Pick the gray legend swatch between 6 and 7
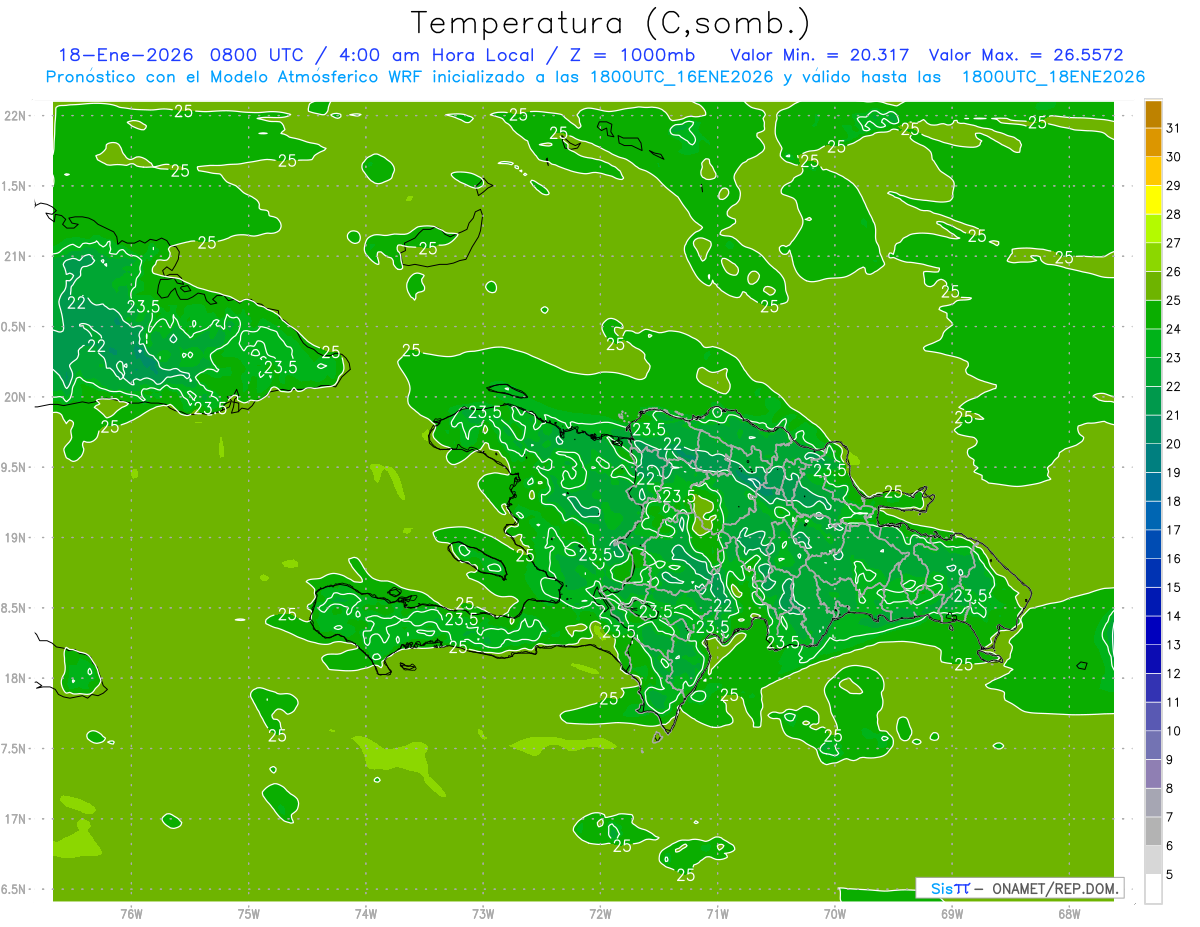 [x=1153, y=832]
